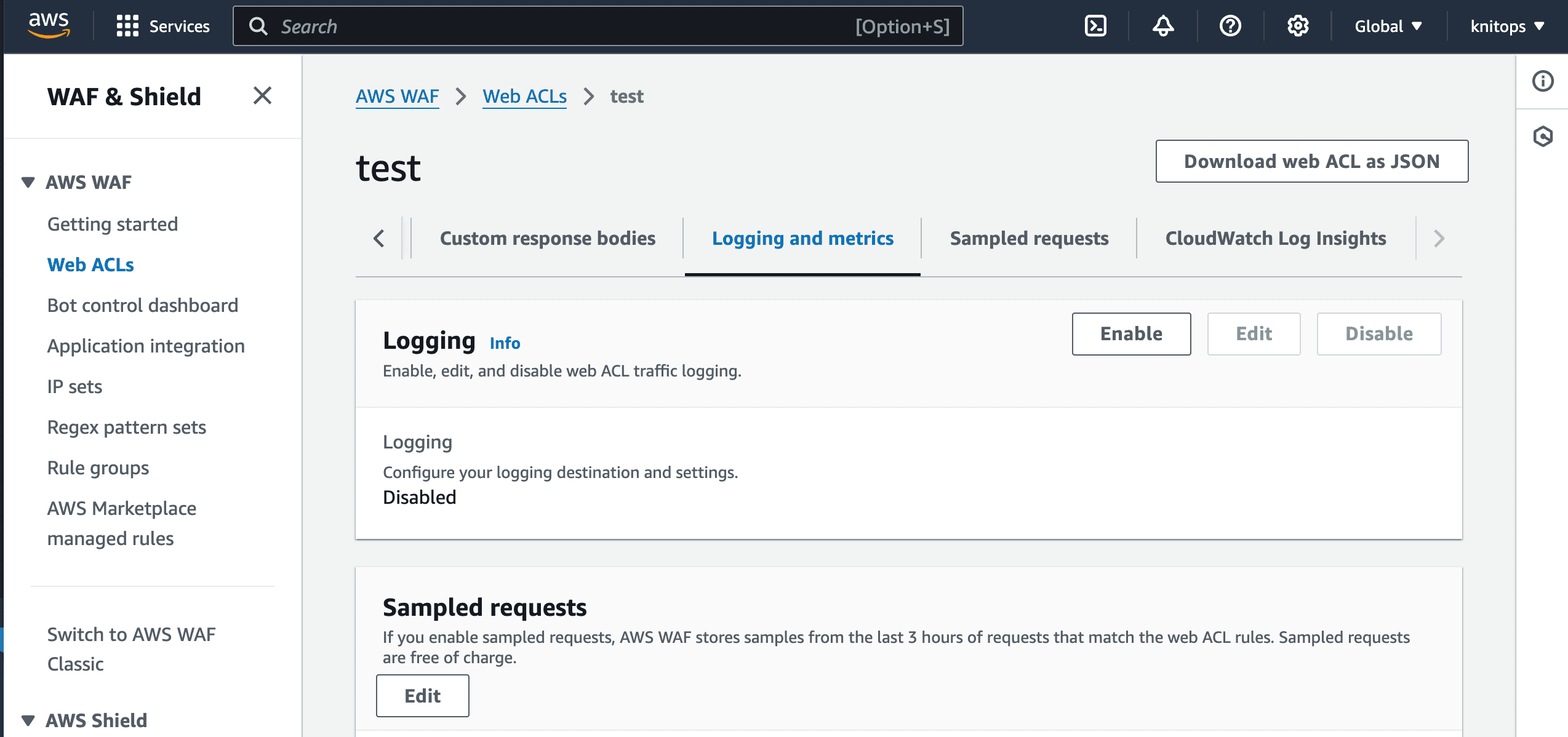Image resolution: width=1568 pixels, height=737 pixels.
Task: Switch to the Custom response bodies tab
Action: 547,238
